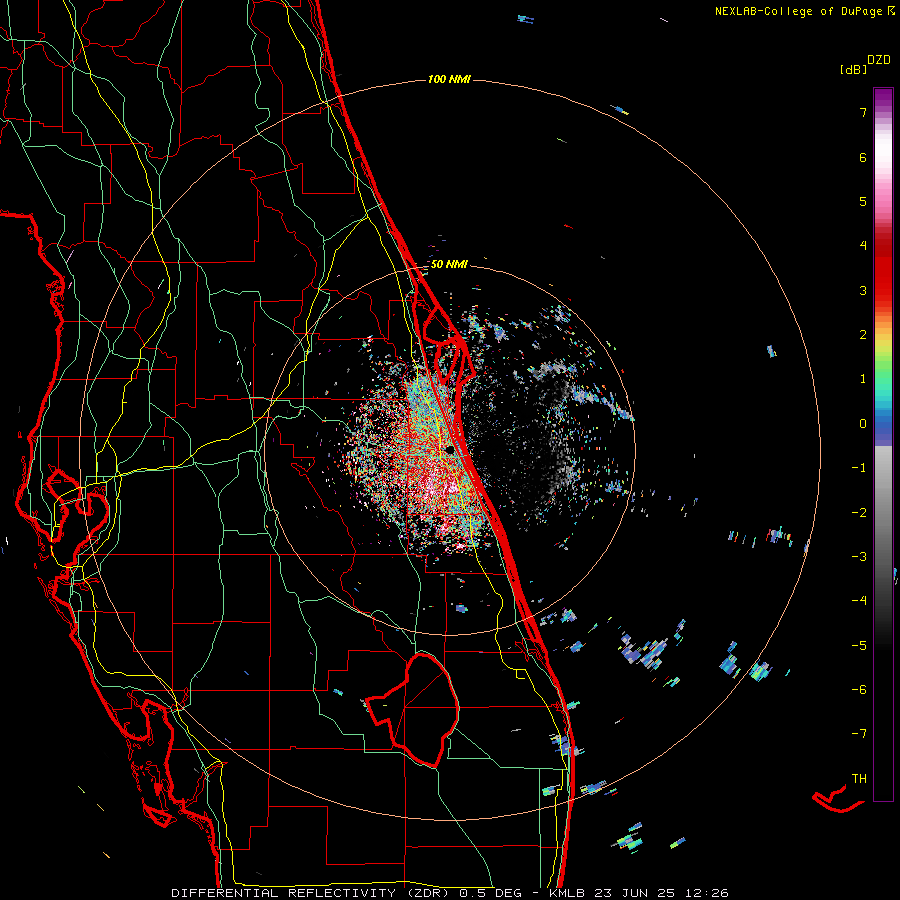Click the ZDR color scale bar
This screenshot has width=900, height=900.
(x=883, y=444)
